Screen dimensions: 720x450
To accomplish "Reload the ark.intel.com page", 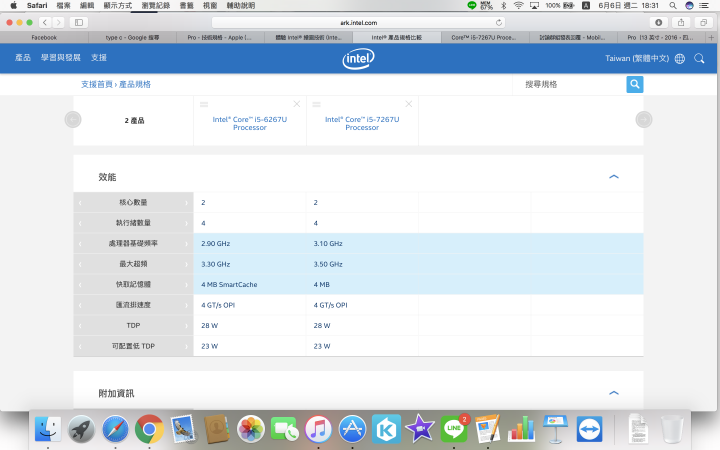I will tap(499, 22).
